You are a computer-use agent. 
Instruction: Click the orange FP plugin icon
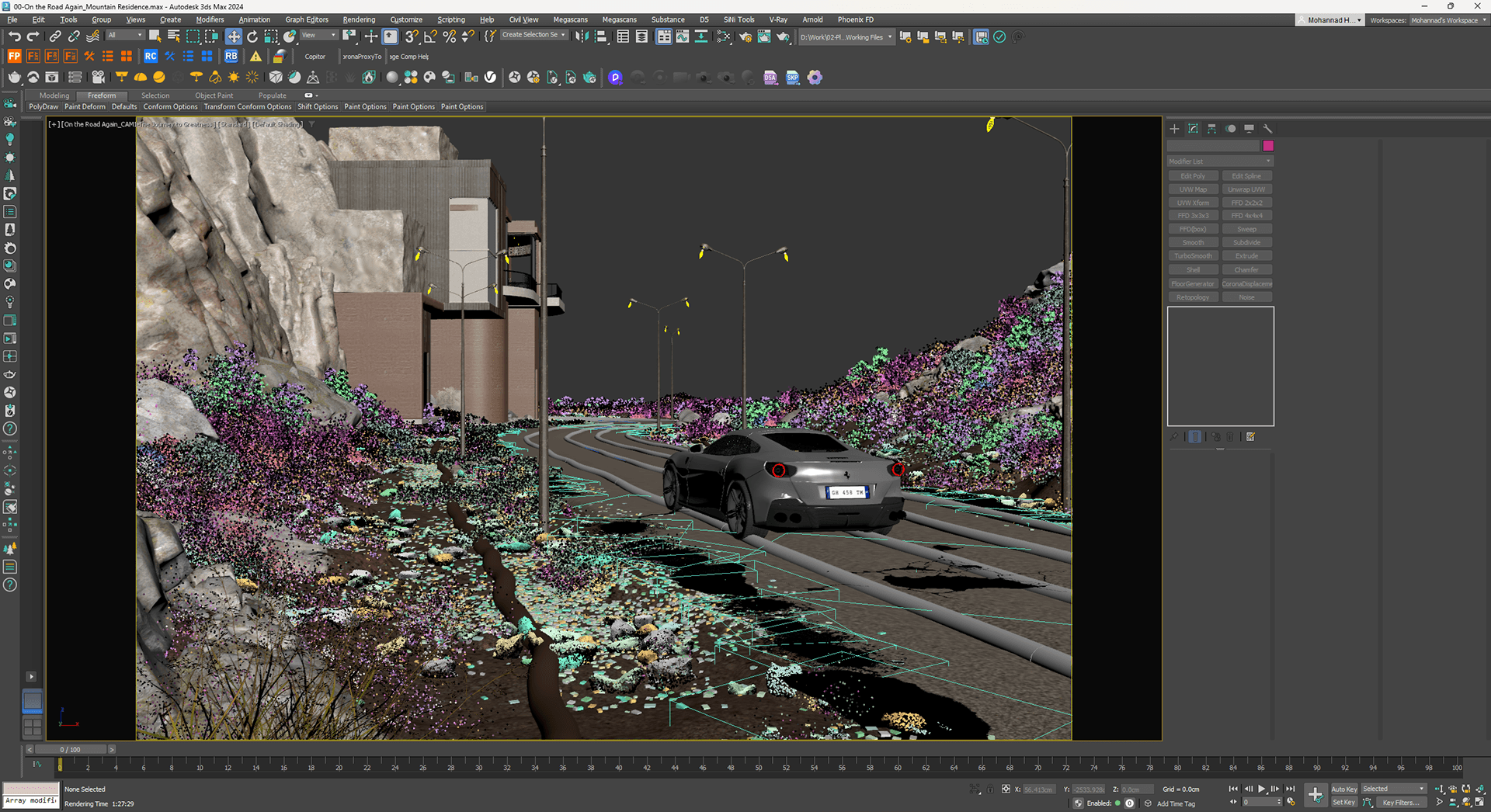[x=14, y=56]
